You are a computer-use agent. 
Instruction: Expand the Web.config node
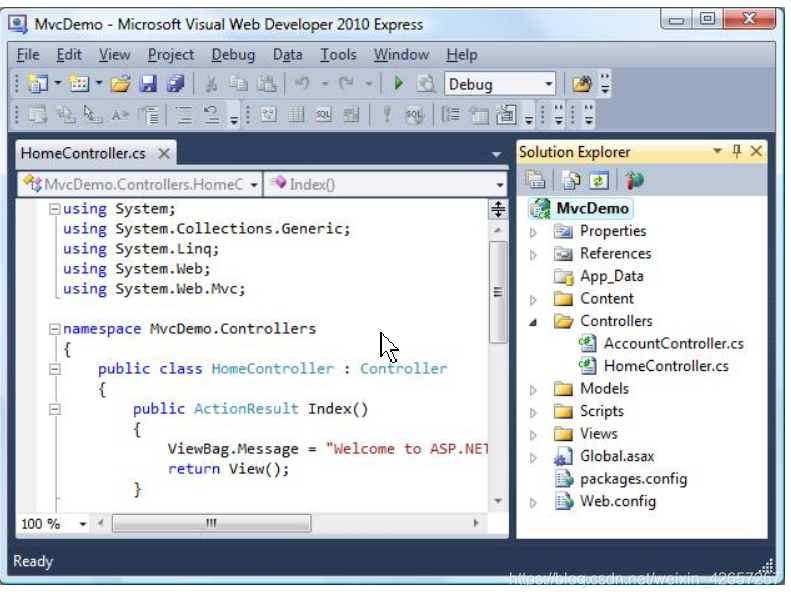(x=533, y=503)
